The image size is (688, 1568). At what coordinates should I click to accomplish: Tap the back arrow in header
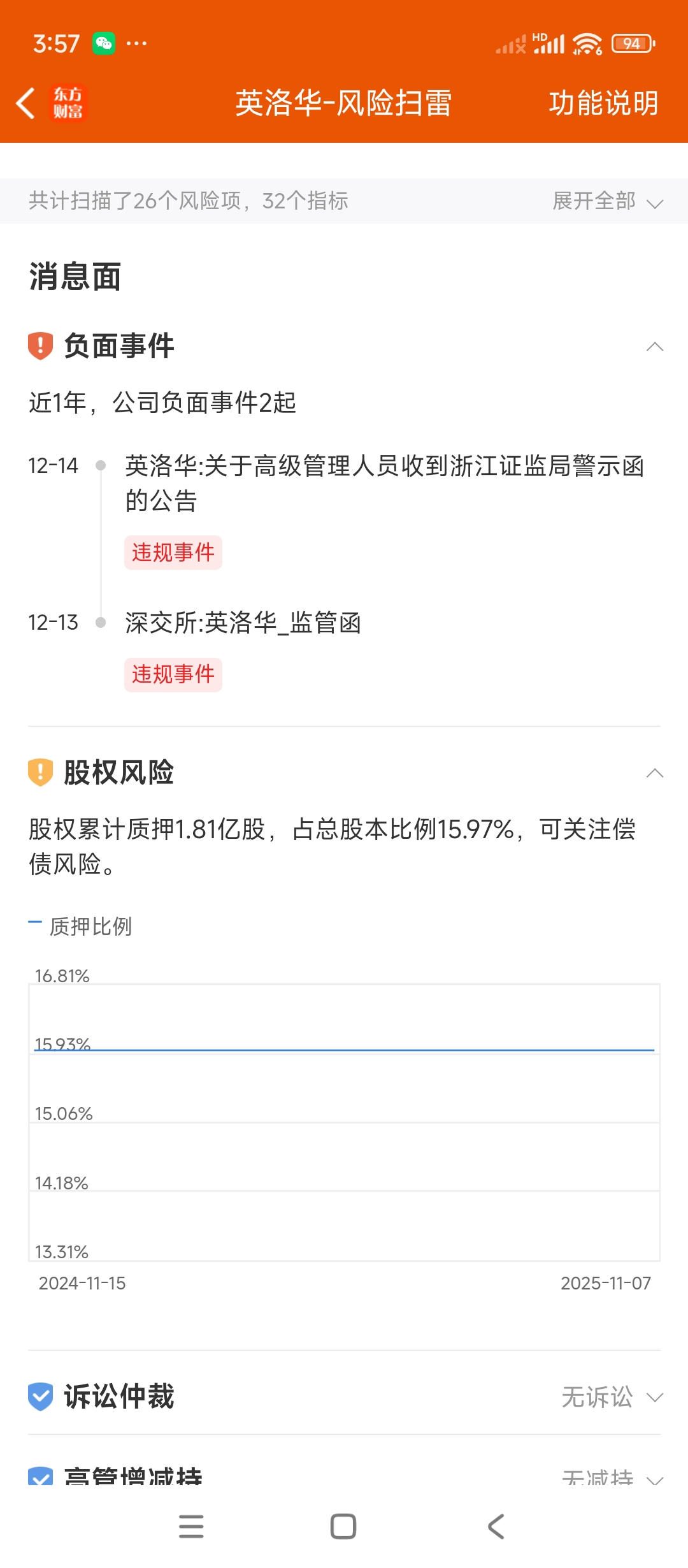(x=25, y=103)
